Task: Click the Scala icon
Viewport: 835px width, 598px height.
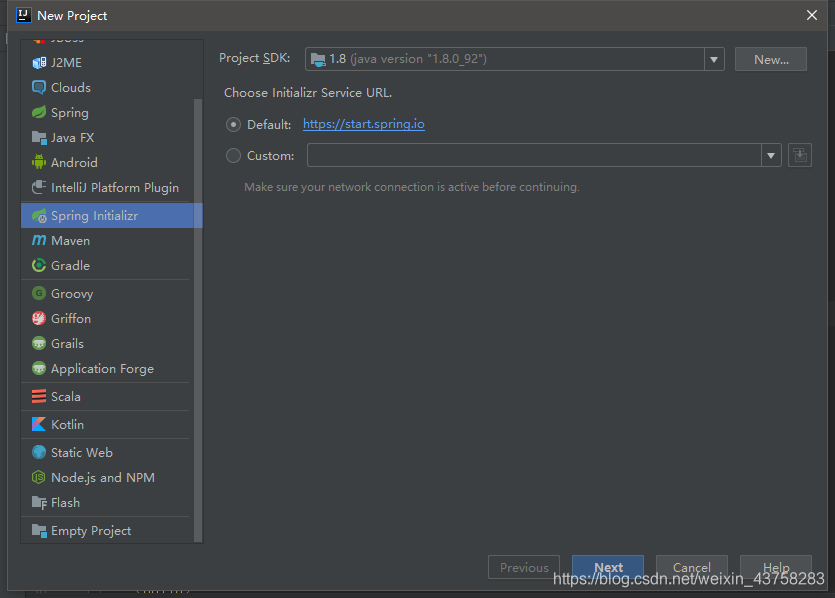Action: click(x=39, y=396)
